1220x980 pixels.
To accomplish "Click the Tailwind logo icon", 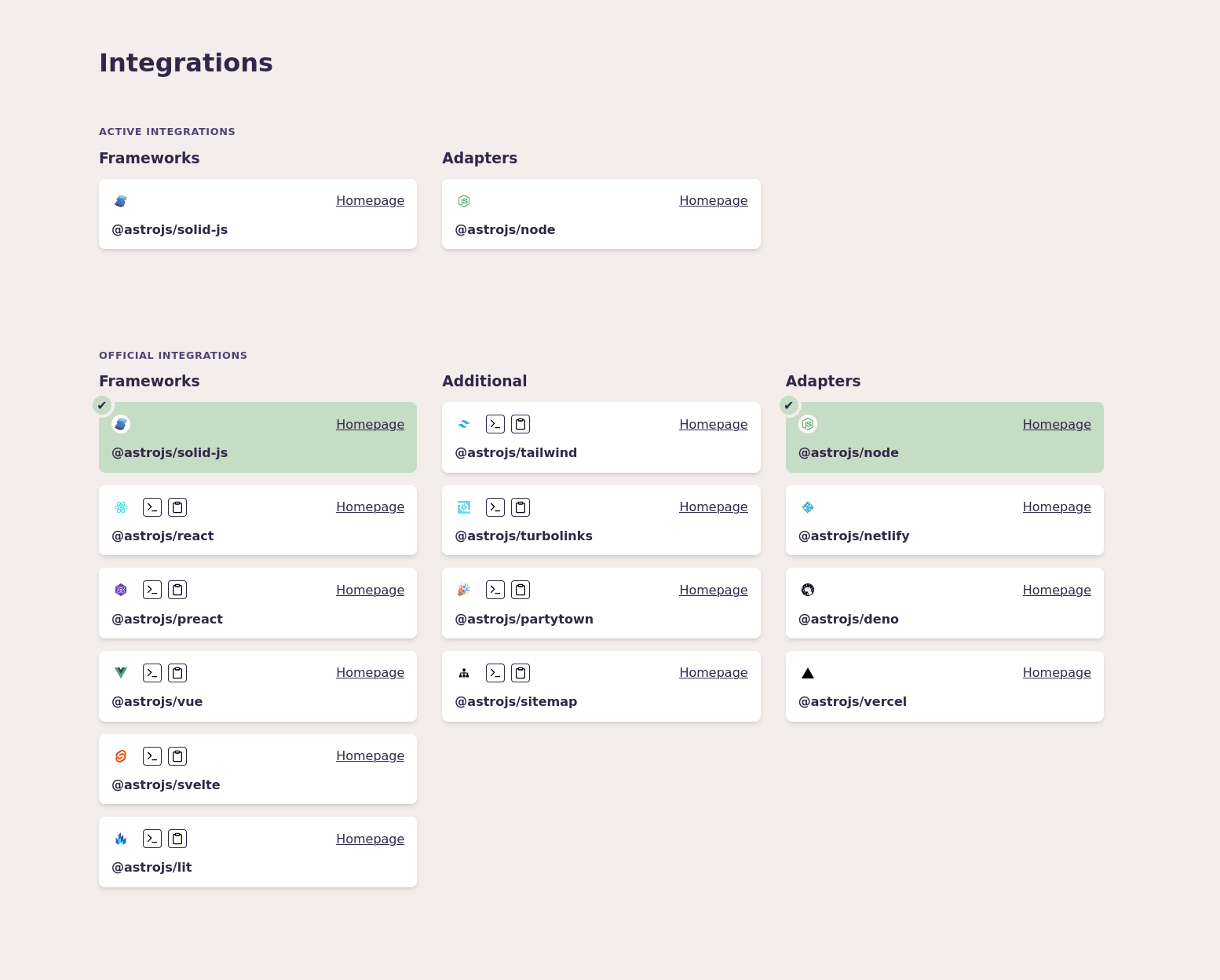I will (464, 424).
